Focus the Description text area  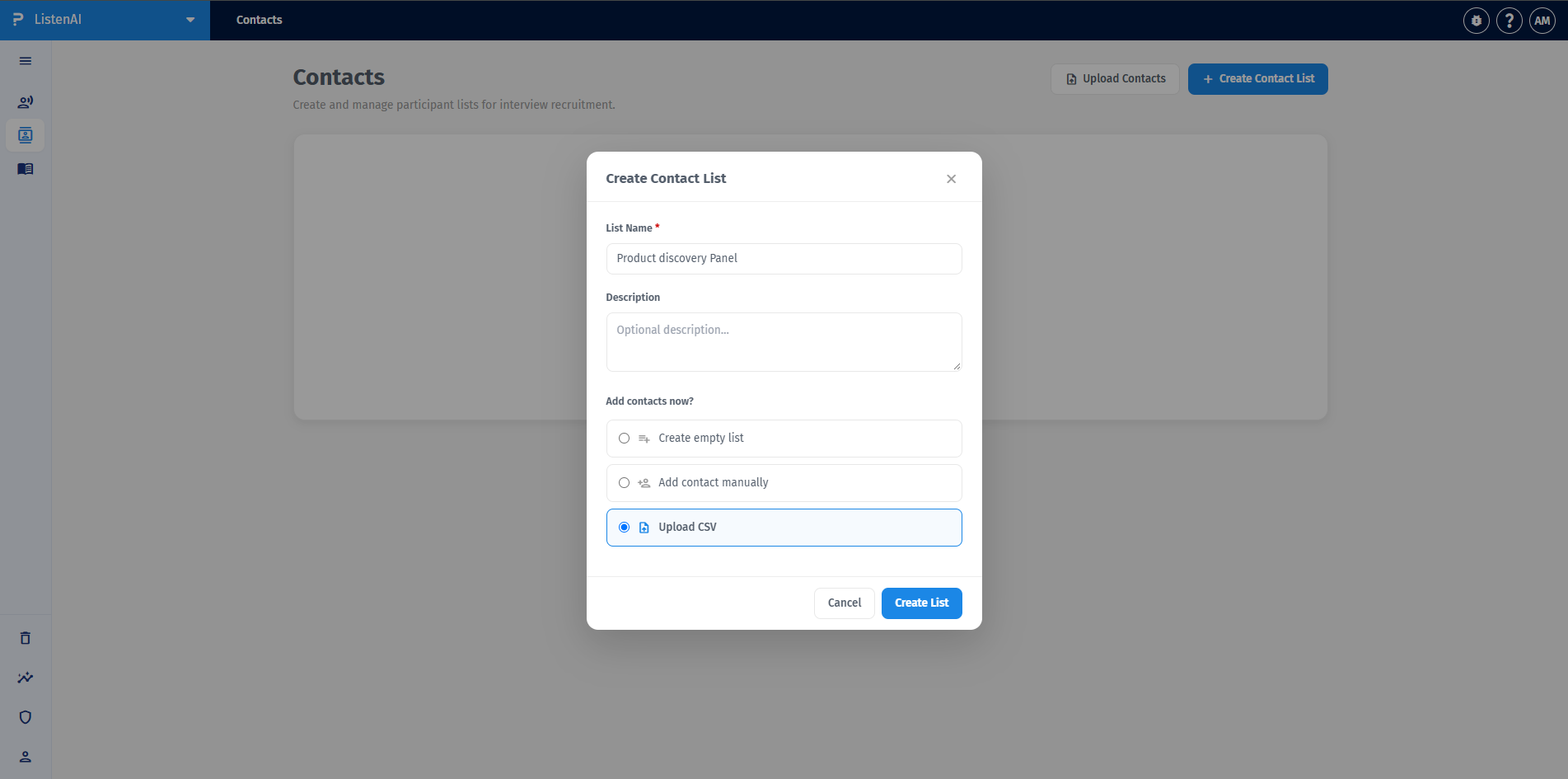coord(784,342)
